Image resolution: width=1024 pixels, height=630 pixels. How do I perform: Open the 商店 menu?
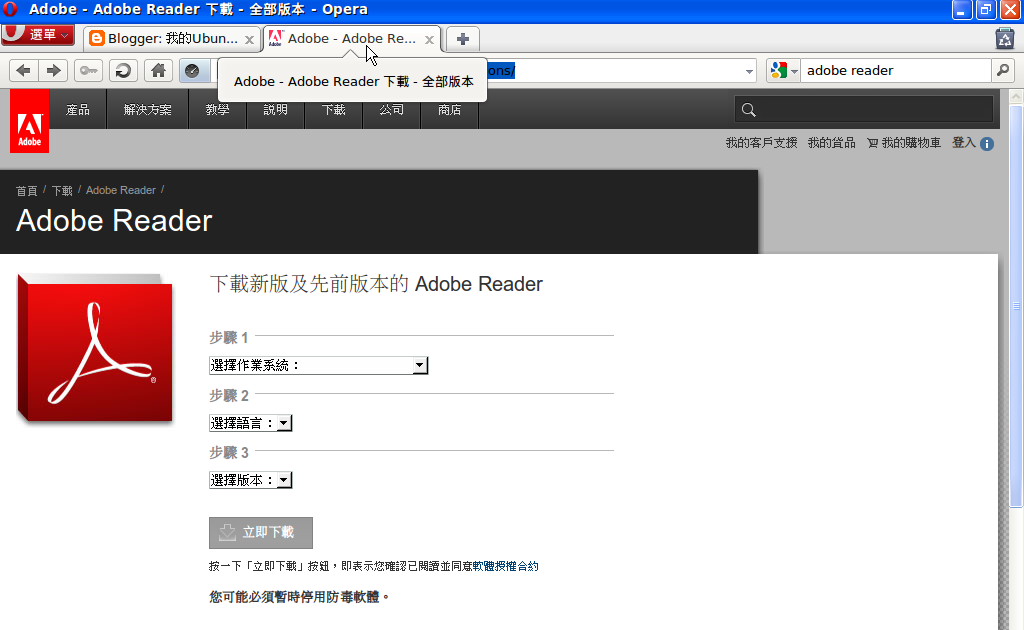pyautogui.click(x=450, y=110)
